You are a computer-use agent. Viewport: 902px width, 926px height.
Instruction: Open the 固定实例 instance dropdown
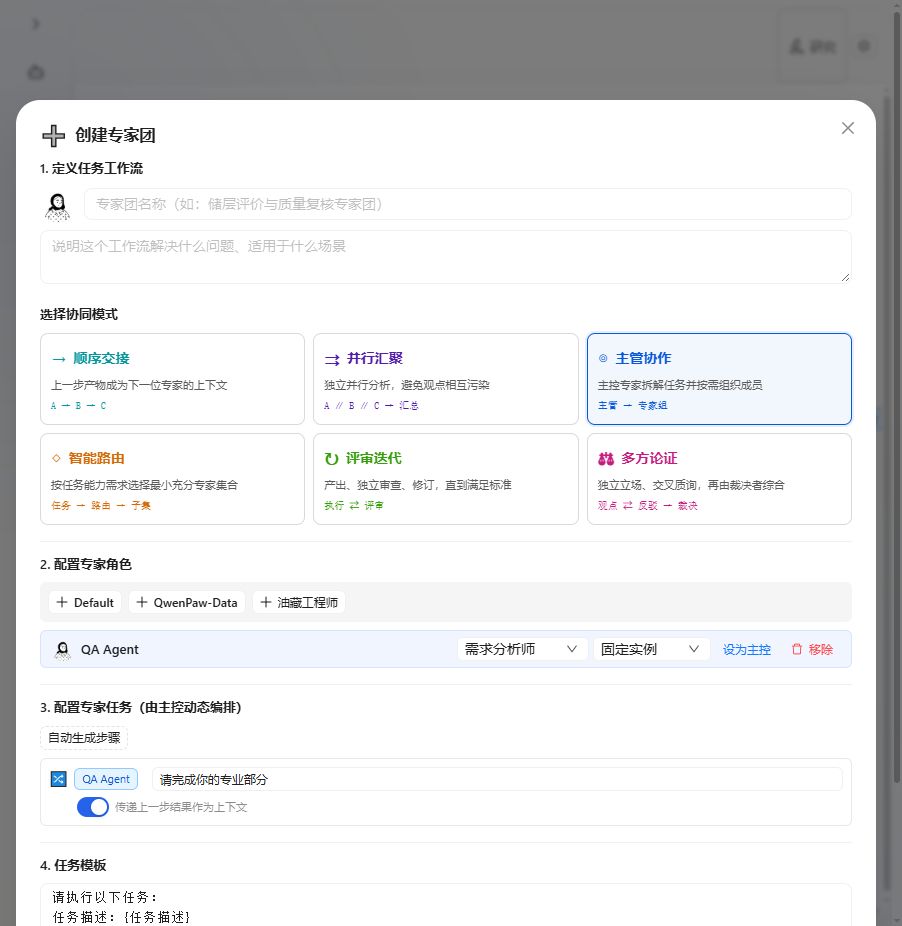(651, 649)
